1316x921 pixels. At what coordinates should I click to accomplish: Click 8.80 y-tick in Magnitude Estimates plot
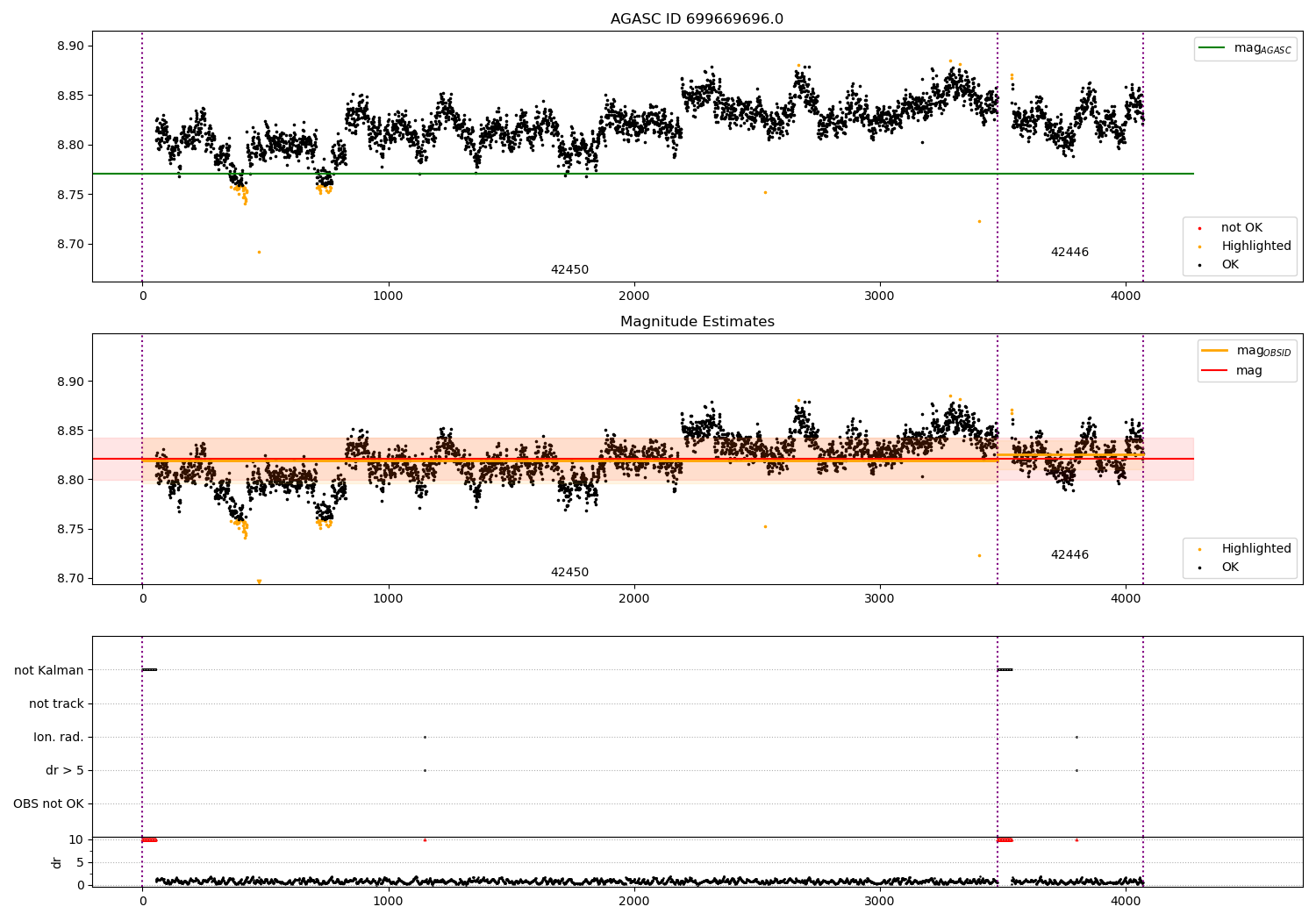[x=69, y=480]
